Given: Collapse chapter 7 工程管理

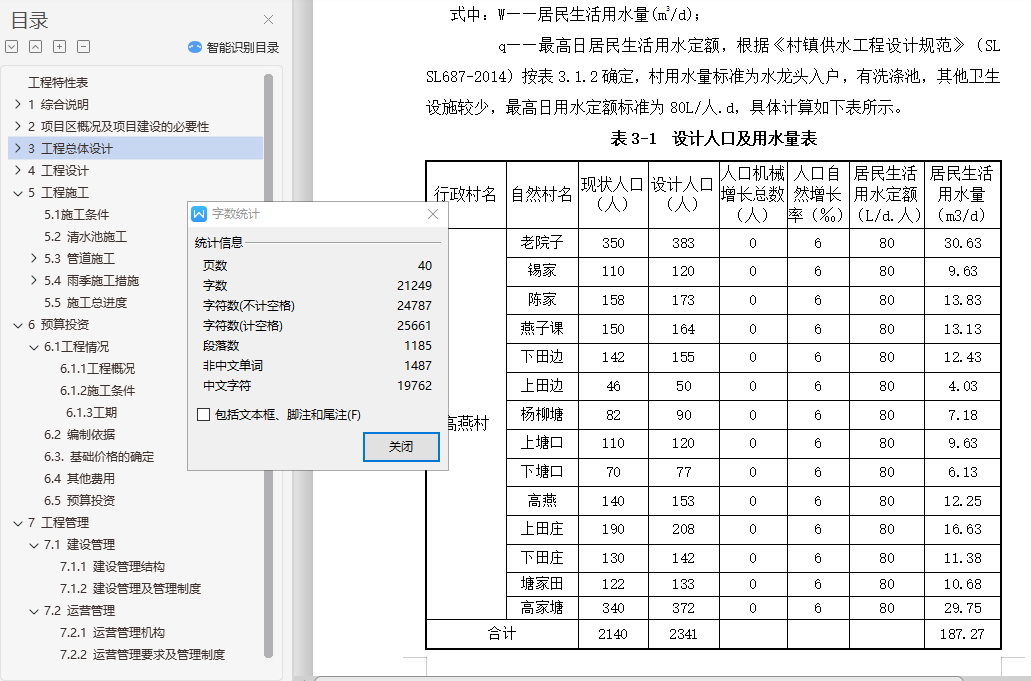Looking at the screenshot, I should click(x=18, y=523).
